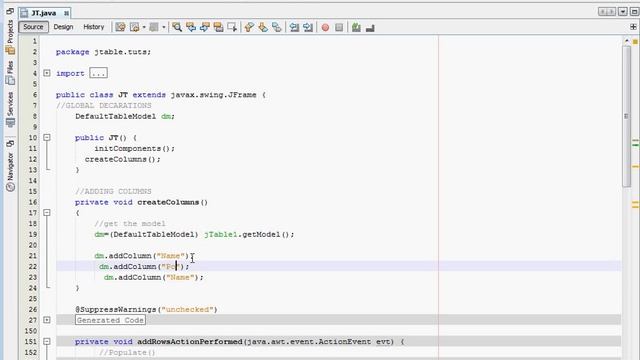640x360 pixels.
Task: Click 'createColumns();' call on line 12
Action: (x=123, y=159)
